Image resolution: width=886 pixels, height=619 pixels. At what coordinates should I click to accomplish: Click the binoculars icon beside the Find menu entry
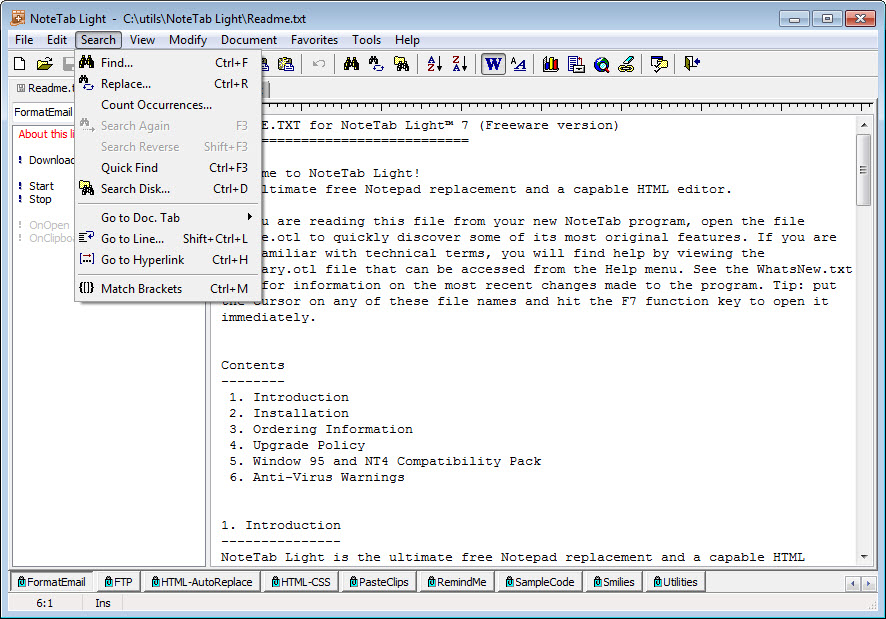point(86,62)
